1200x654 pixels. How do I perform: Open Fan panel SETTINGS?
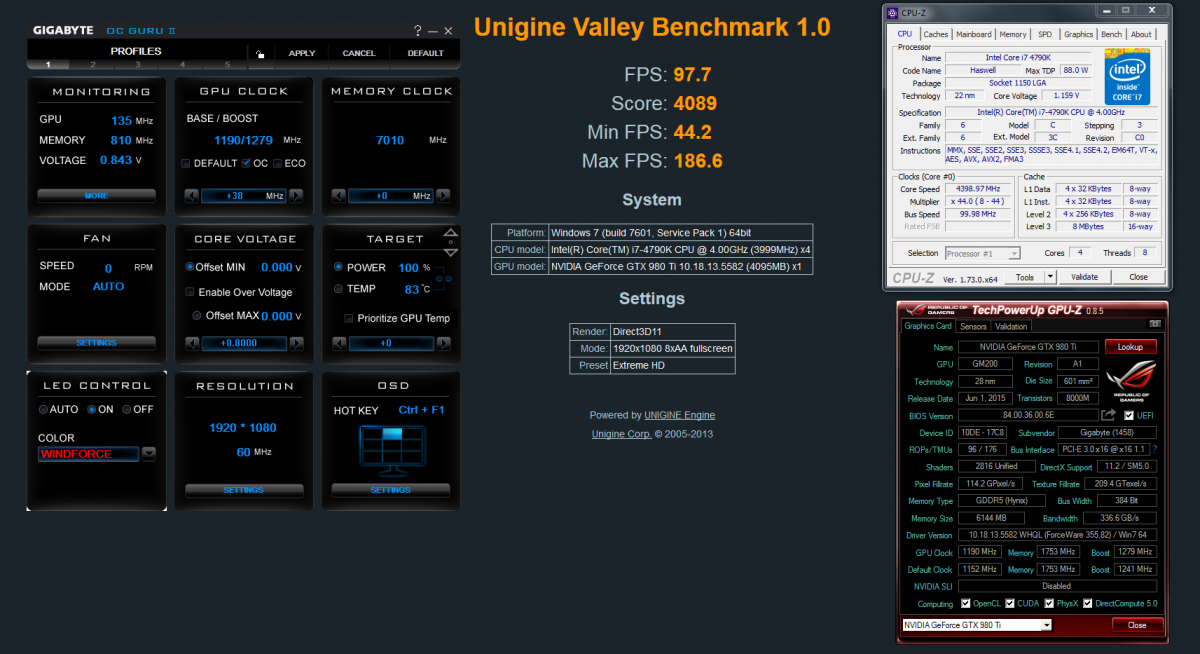97,343
